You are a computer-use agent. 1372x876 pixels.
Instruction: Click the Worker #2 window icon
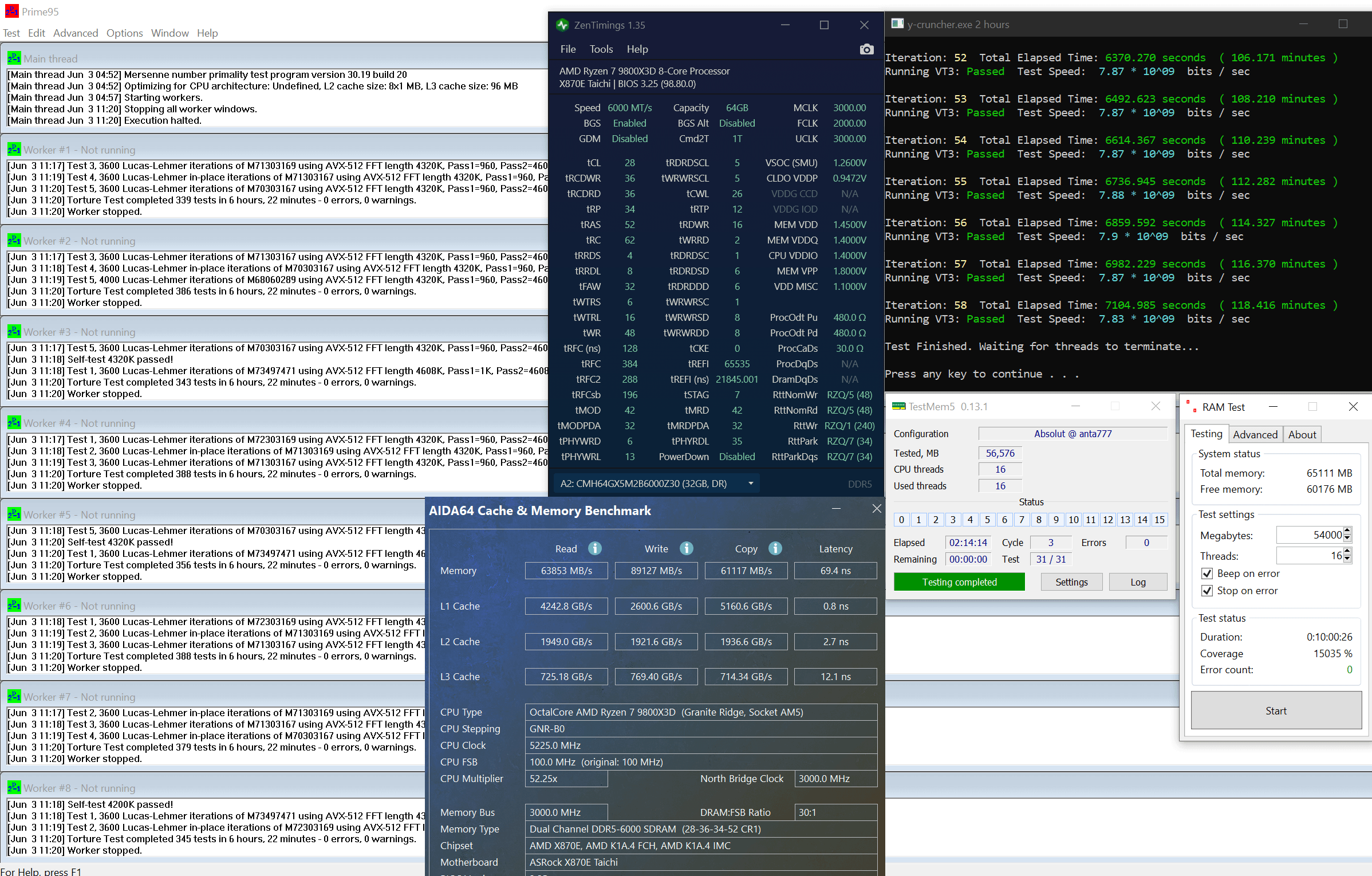point(14,241)
